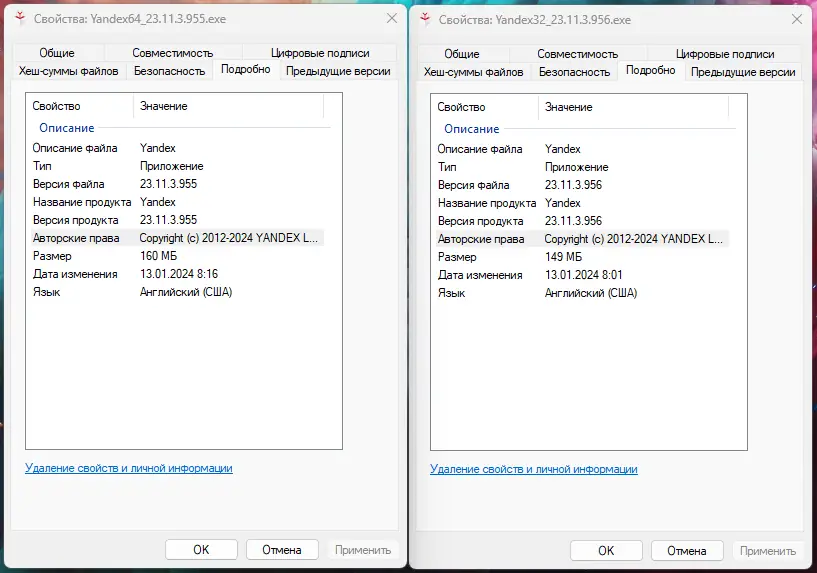Click Значение column header in Yandex32 window
Viewport: 817px width, 573px height.
(x=569, y=107)
